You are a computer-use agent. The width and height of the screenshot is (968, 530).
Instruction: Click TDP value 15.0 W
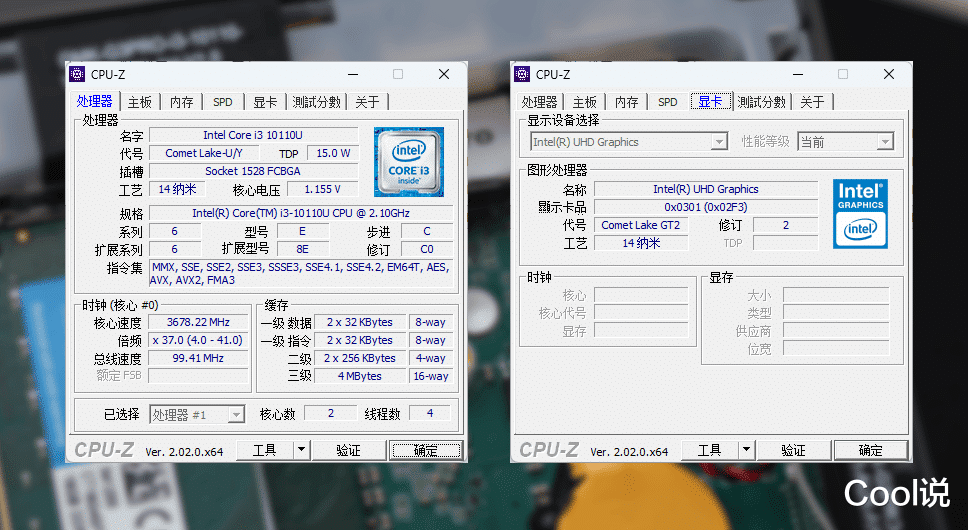point(333,153)
